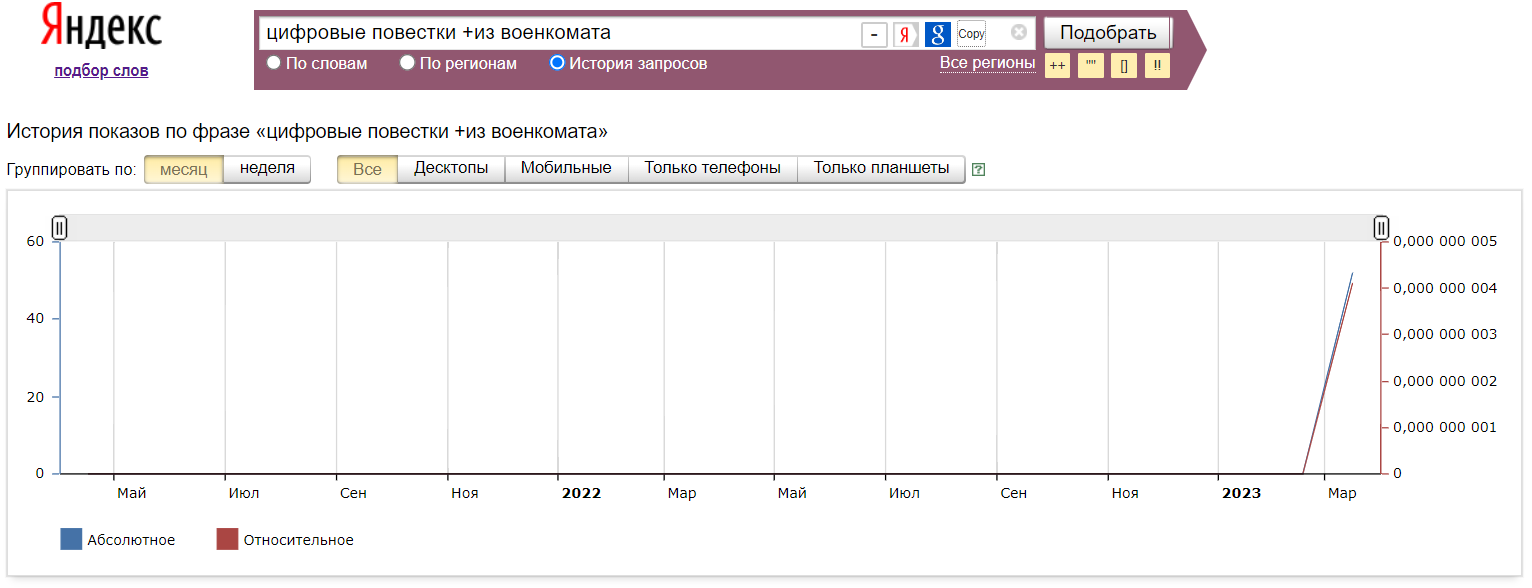
Task: Switch to the Все devices tab
Action: click(x=367, y=169)
